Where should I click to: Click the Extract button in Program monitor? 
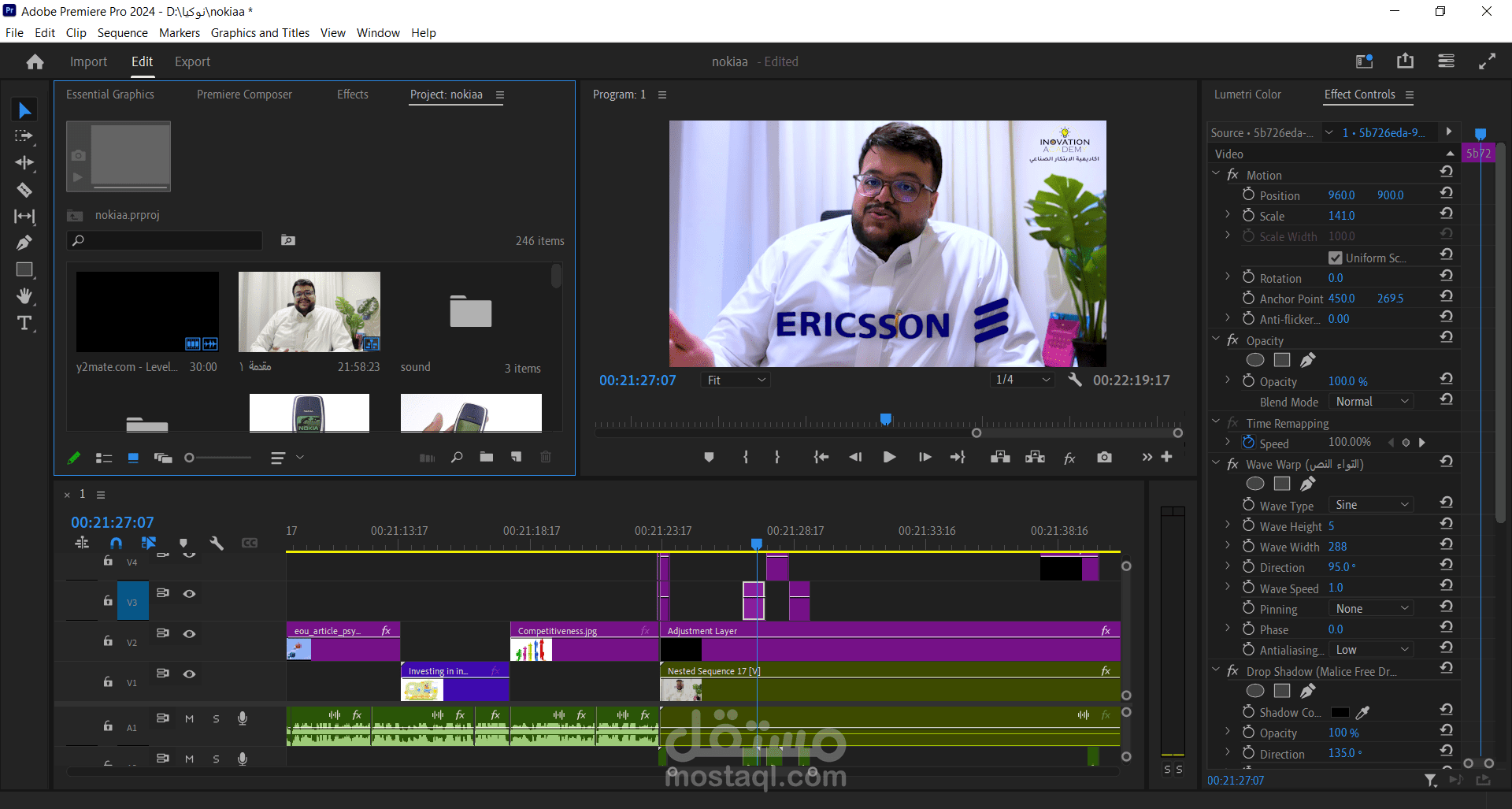[1035, 457]
